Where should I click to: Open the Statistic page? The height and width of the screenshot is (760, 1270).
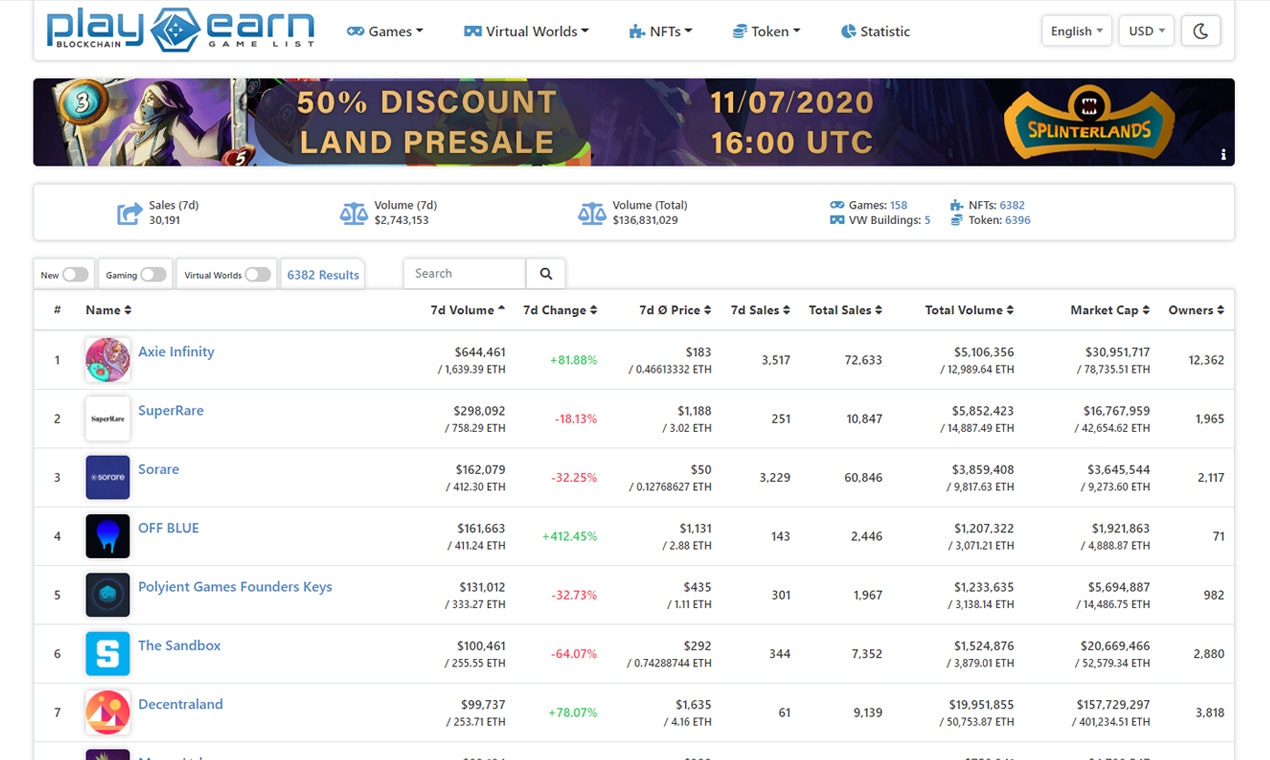pyautogui.click(x=875, y=31)
